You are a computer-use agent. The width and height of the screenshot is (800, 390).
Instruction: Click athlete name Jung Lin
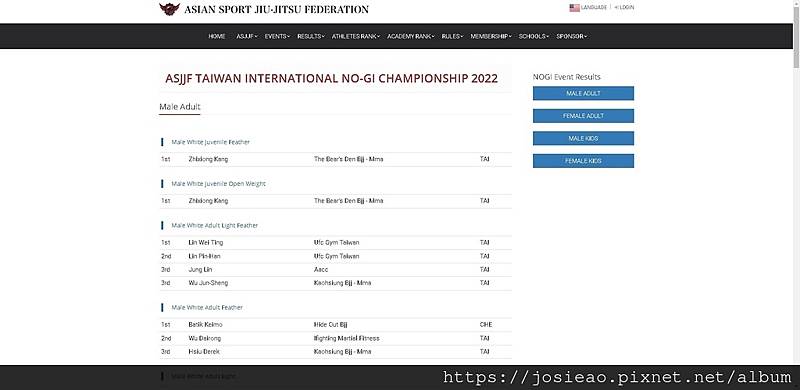point(200,270)
